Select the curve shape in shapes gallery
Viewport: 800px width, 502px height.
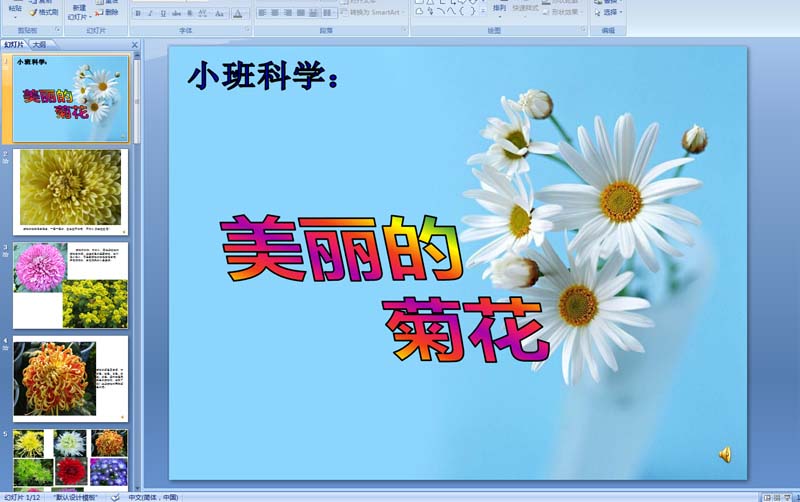point(451,11)
